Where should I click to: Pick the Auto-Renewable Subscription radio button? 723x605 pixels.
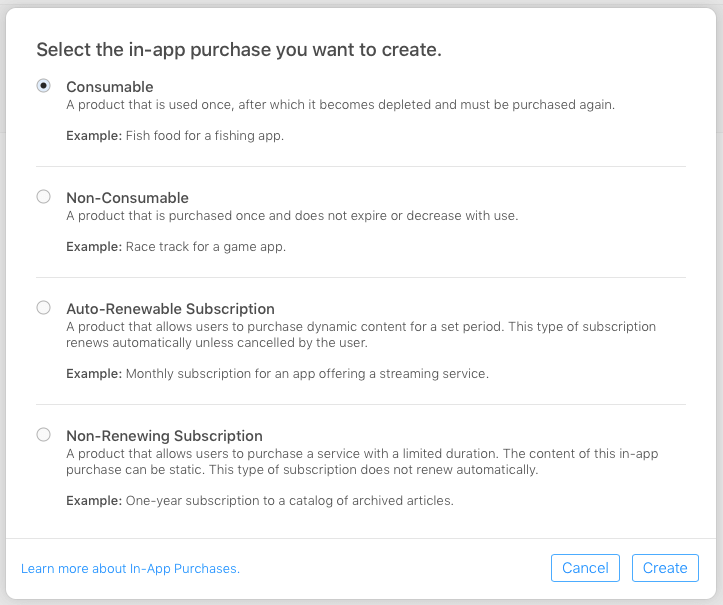(x=43, y=308)
